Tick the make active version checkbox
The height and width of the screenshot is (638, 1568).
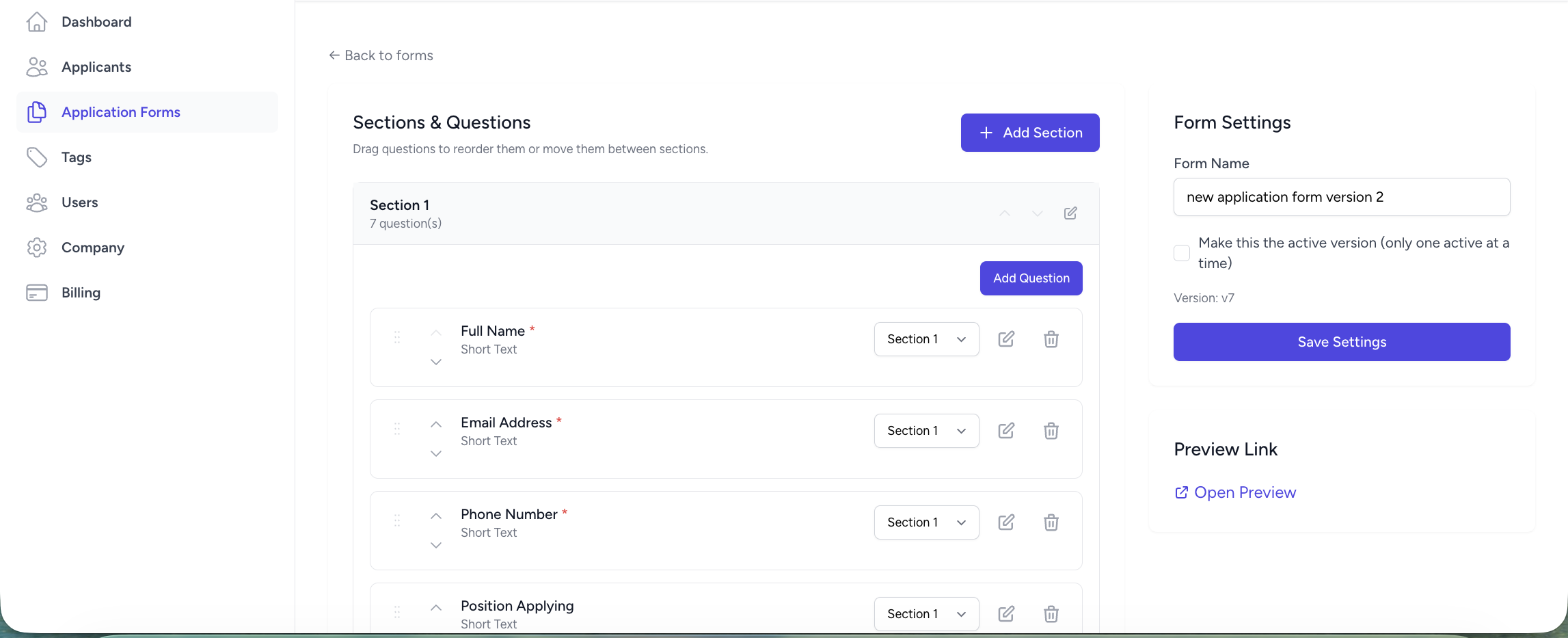pyautogui.click(x=1182, y=253)
